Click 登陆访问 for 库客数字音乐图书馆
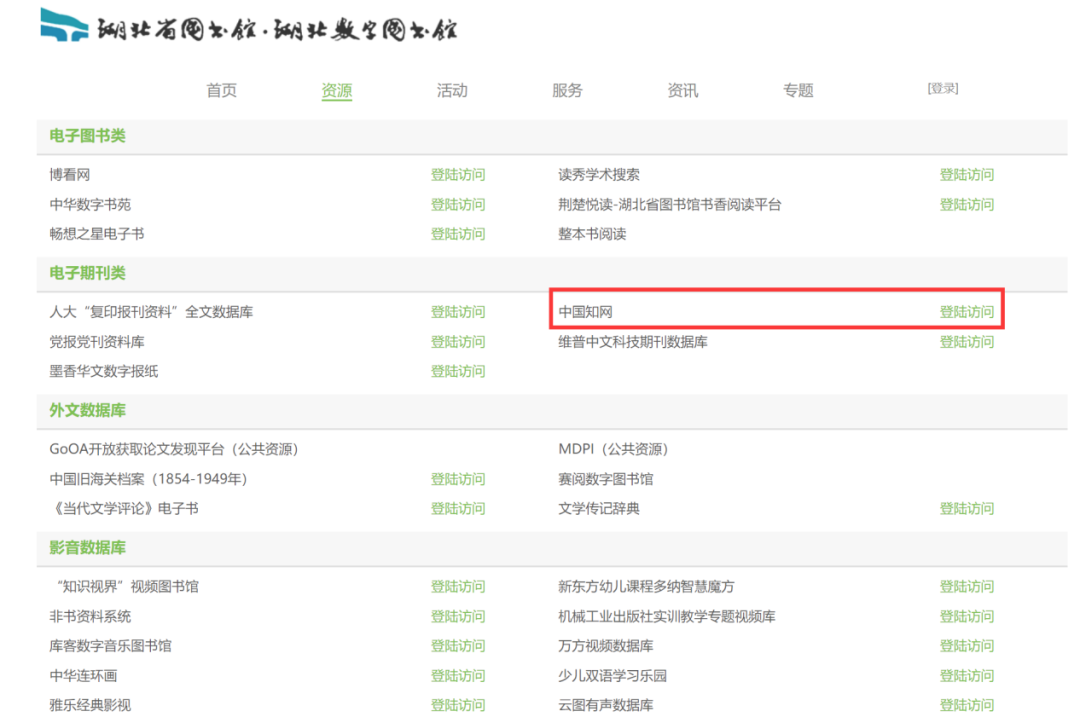This screenshot has height=717, width=1080. [x=458, y=646]
